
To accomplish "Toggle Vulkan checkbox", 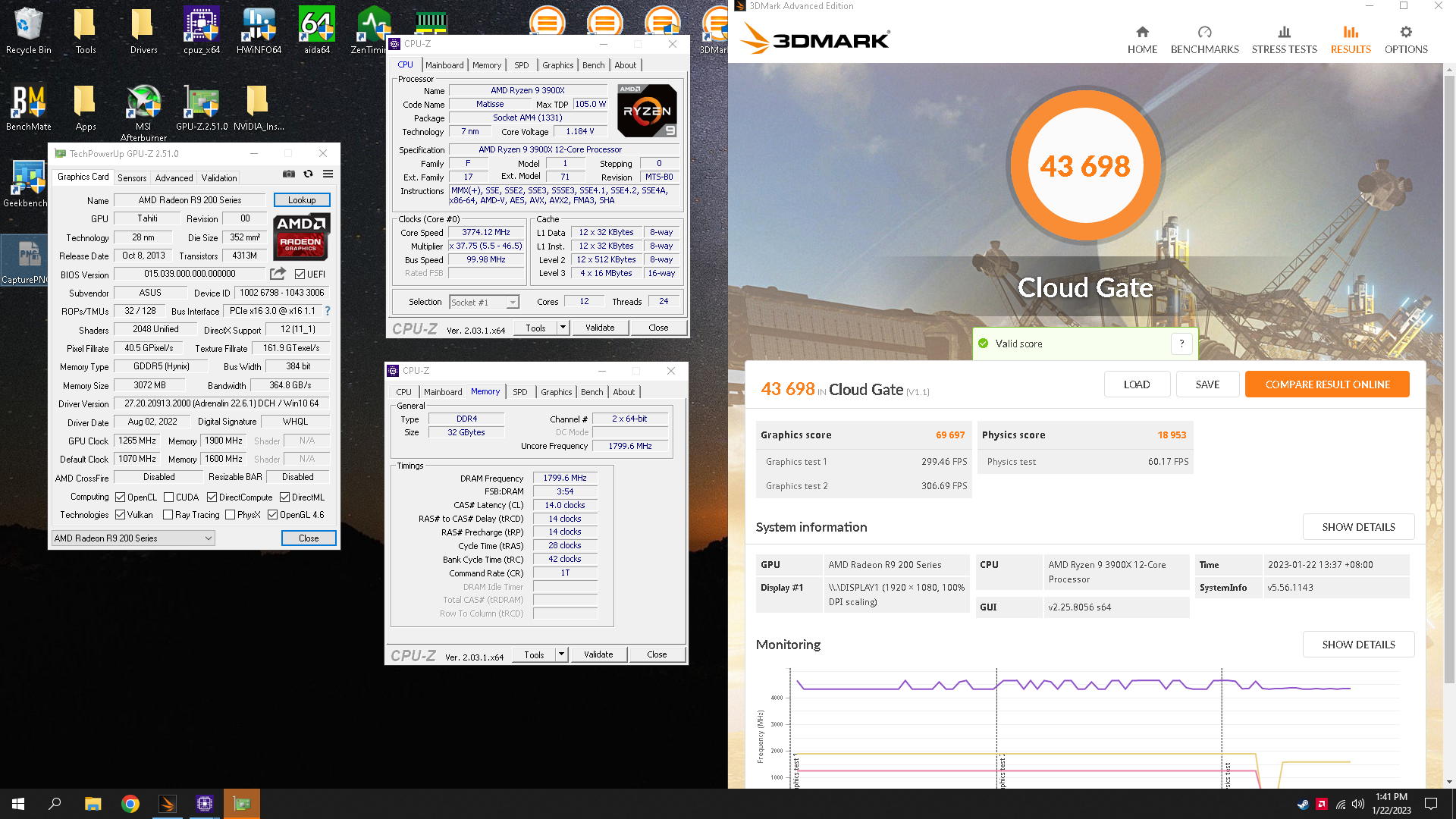I will 120,515.
